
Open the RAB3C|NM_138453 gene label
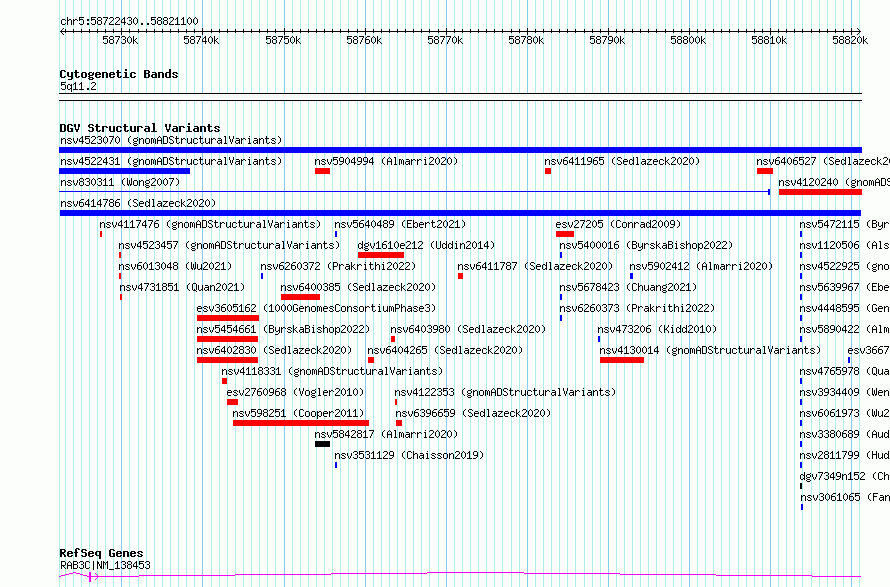[x=105, y=565]
